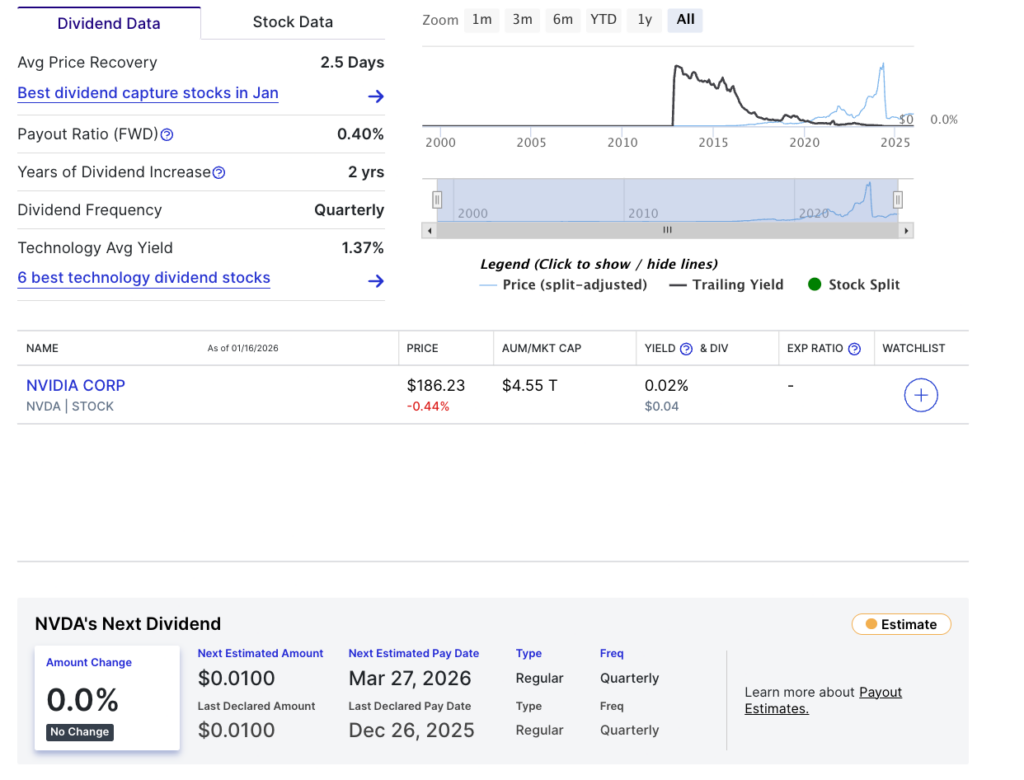Click the Exp Ratio column help icon
Screen dimensions: 1024x780
tap(854, 349)
